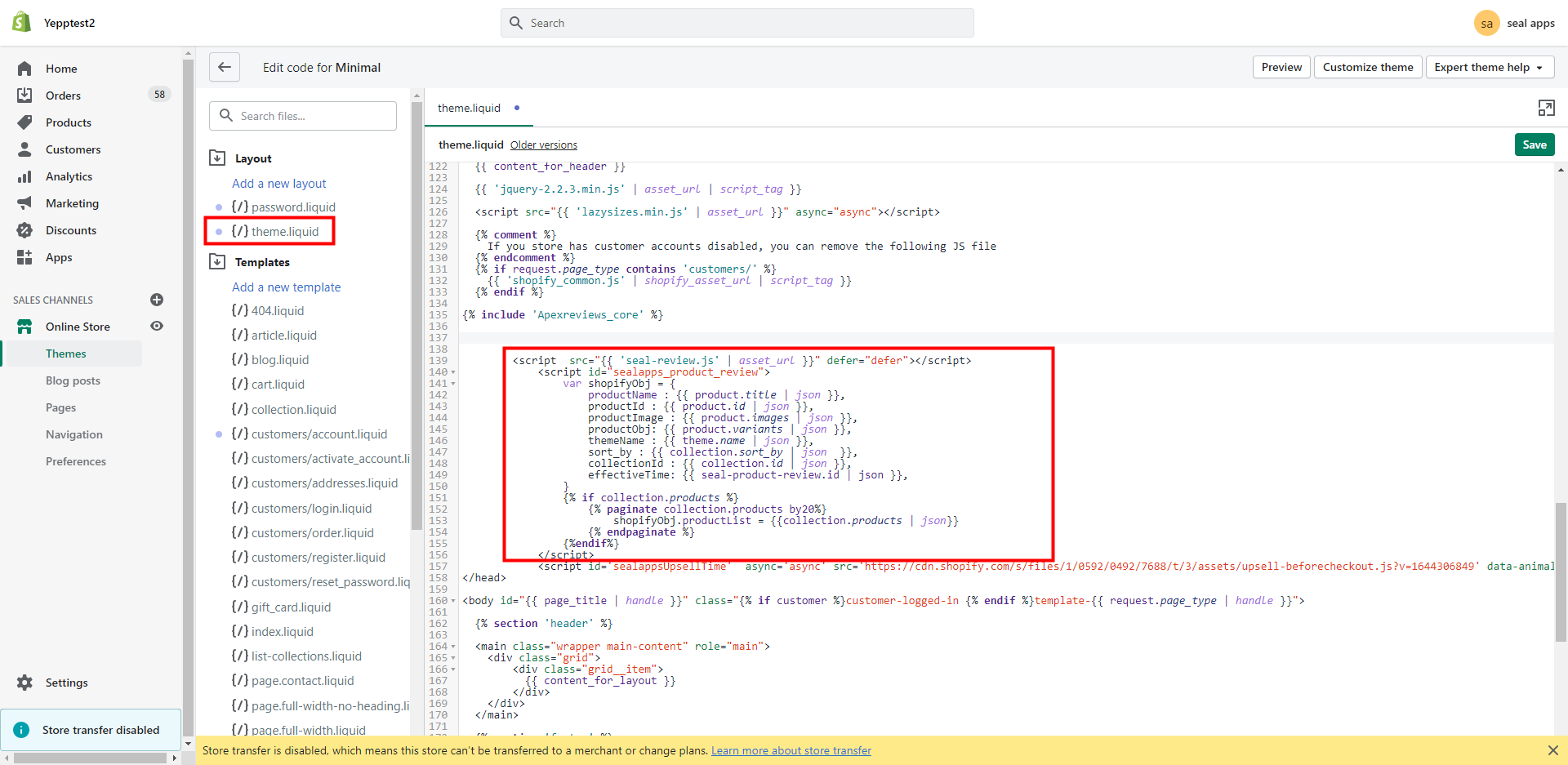Select the theme.liquid editor tab
Viewport: 1568px width, 765px height.
pyautogui.click(x=479, y=108)
